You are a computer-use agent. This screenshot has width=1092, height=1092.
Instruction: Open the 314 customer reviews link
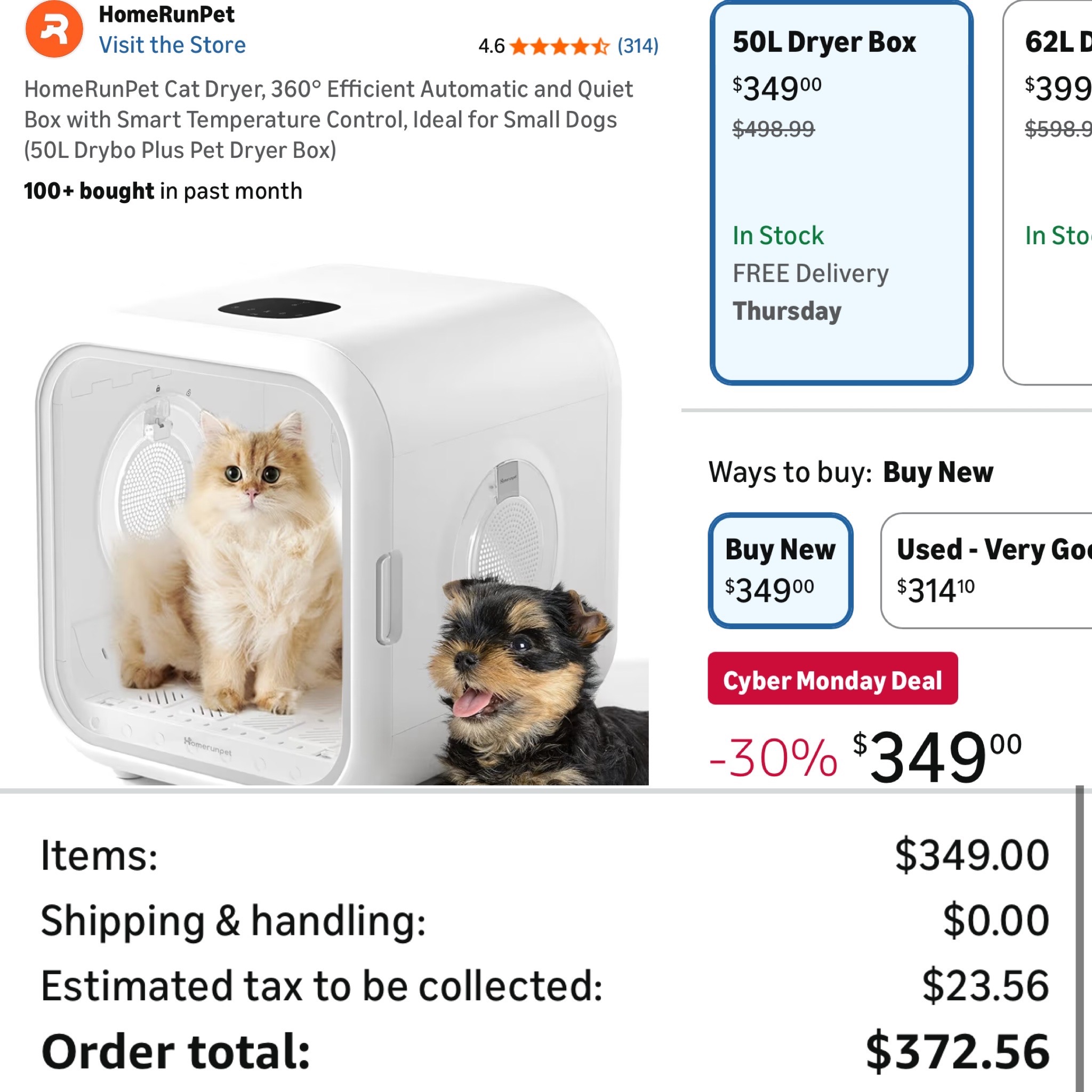click(x=638, y=46)
